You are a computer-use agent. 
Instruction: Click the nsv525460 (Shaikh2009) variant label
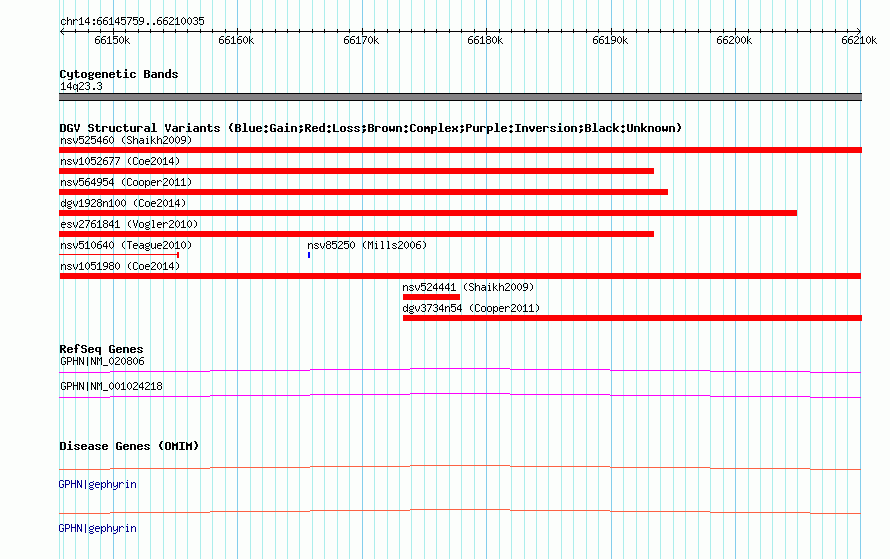[126, 140]
